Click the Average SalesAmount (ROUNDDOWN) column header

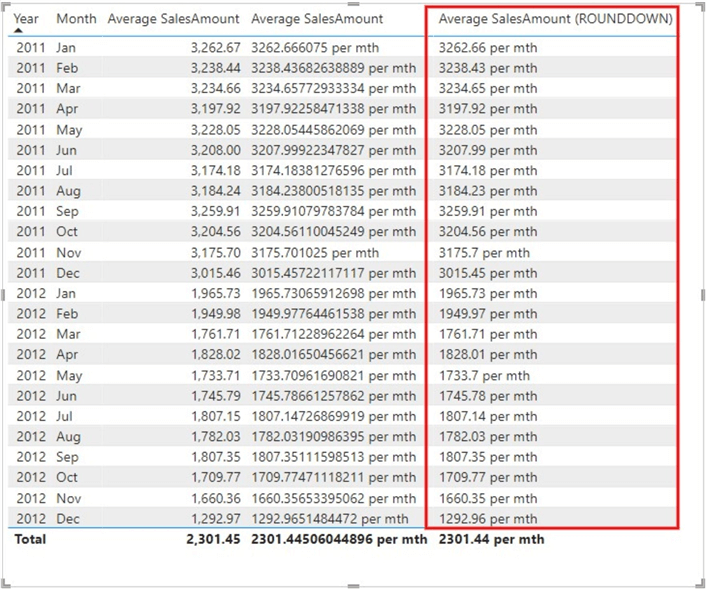[555, 18]
